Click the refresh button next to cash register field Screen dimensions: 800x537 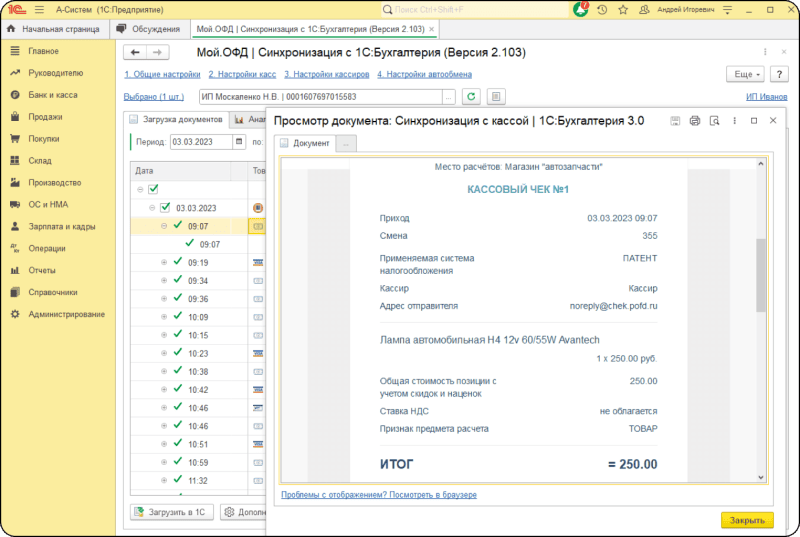tap(470, 96)
